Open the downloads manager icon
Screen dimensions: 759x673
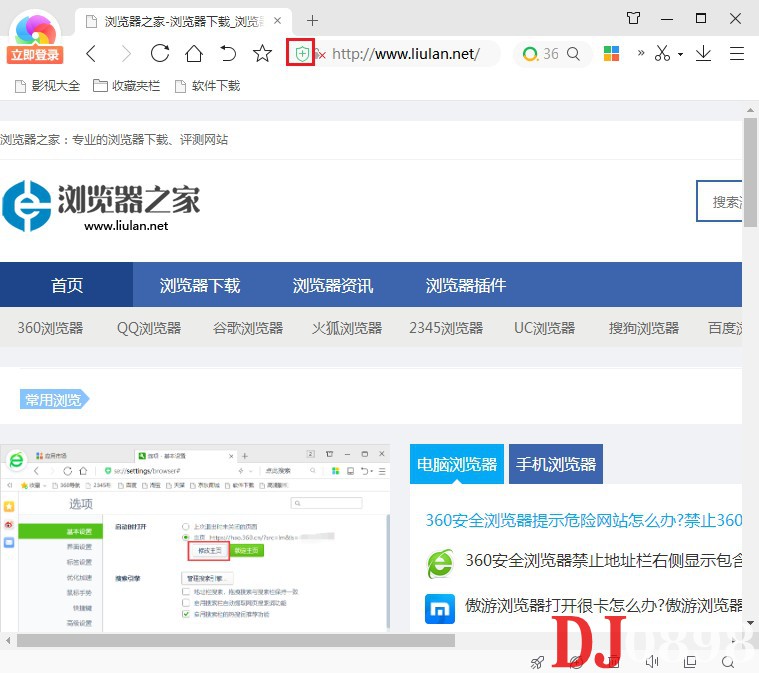(703, 53)
